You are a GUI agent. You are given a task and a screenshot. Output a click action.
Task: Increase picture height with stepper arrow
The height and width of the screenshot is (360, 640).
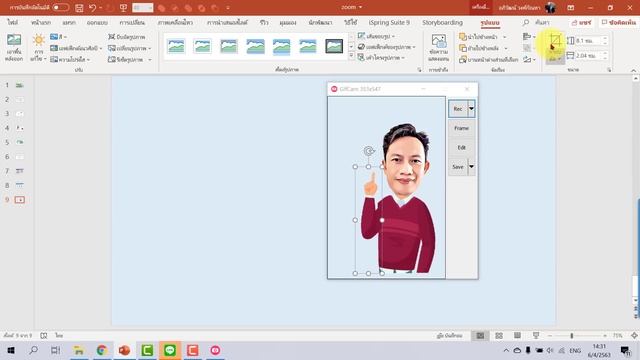click(605, 39)
